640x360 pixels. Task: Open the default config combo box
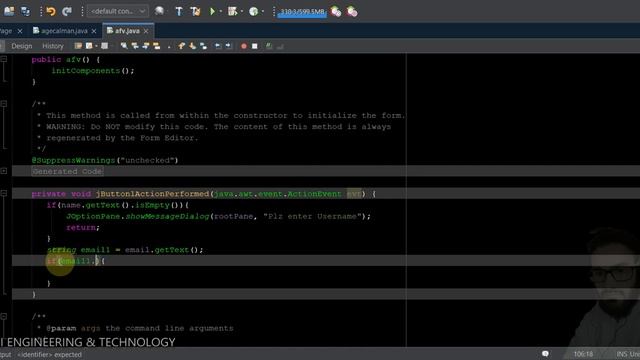point(118,11)
